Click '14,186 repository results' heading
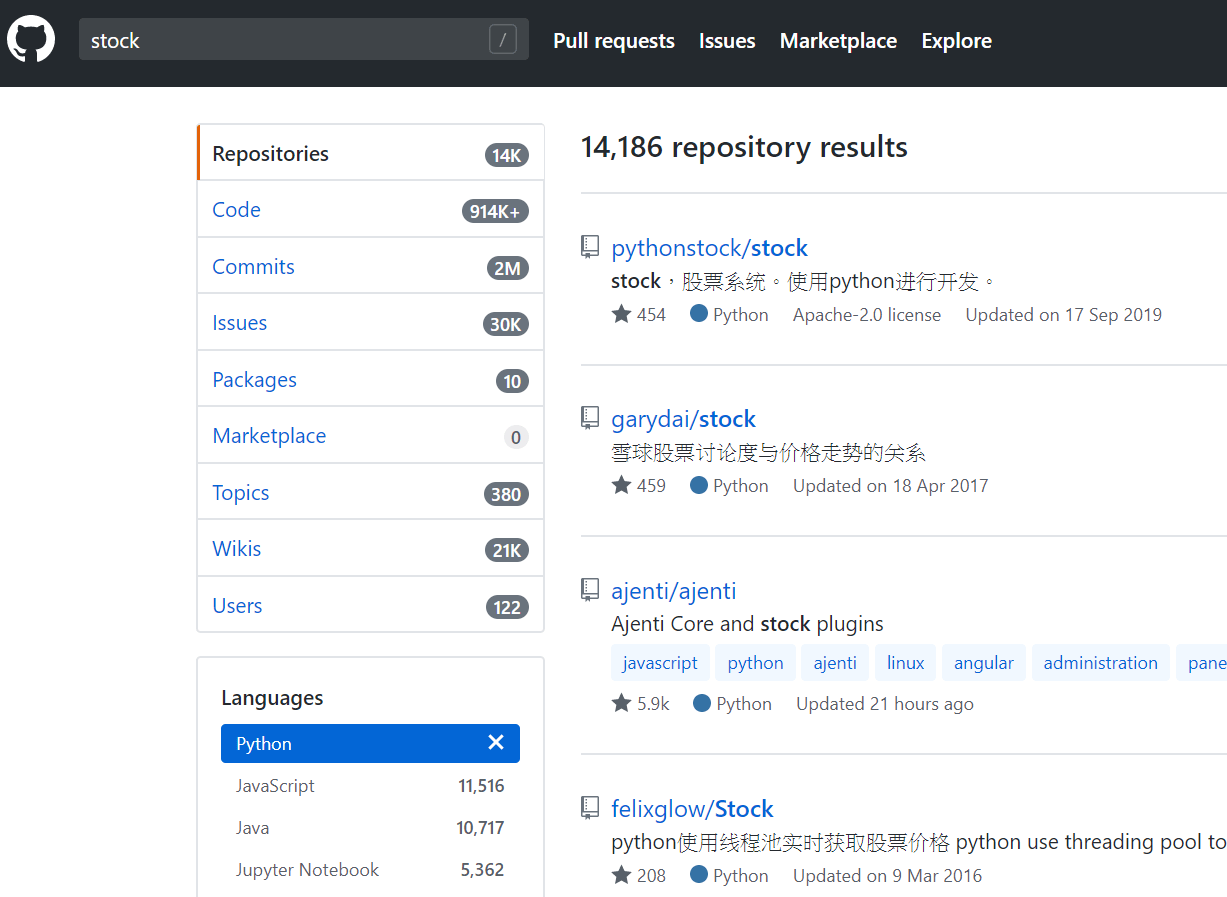1227x897 pixels. pos(744,147)
